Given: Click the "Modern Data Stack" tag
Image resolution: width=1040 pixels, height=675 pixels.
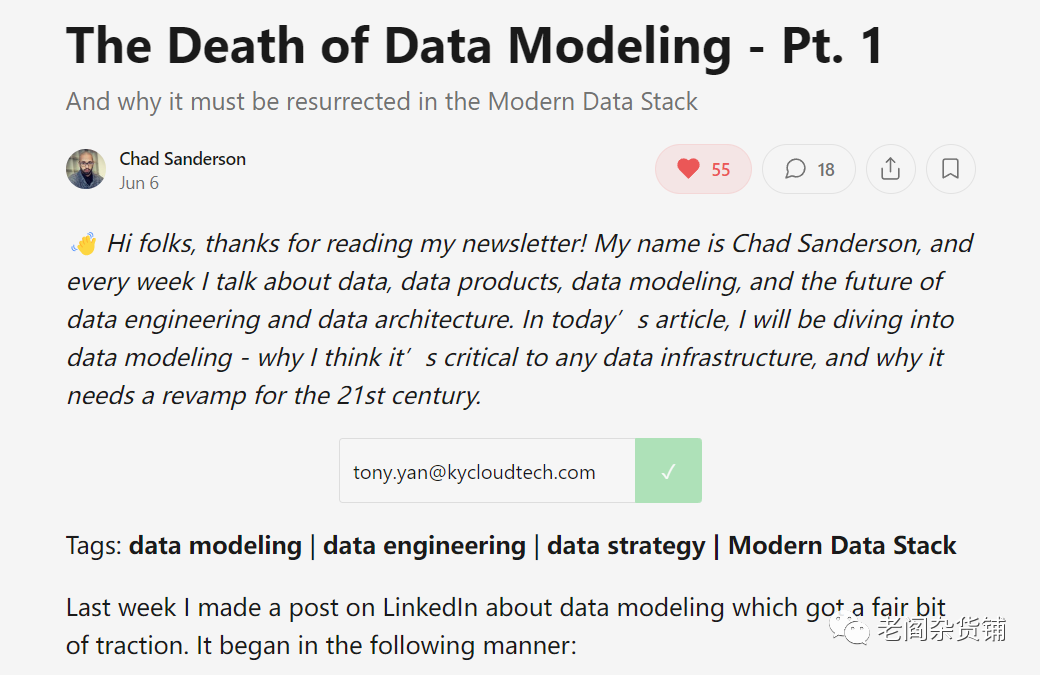Looking at the screenshot, I should (x=842, y=546).
